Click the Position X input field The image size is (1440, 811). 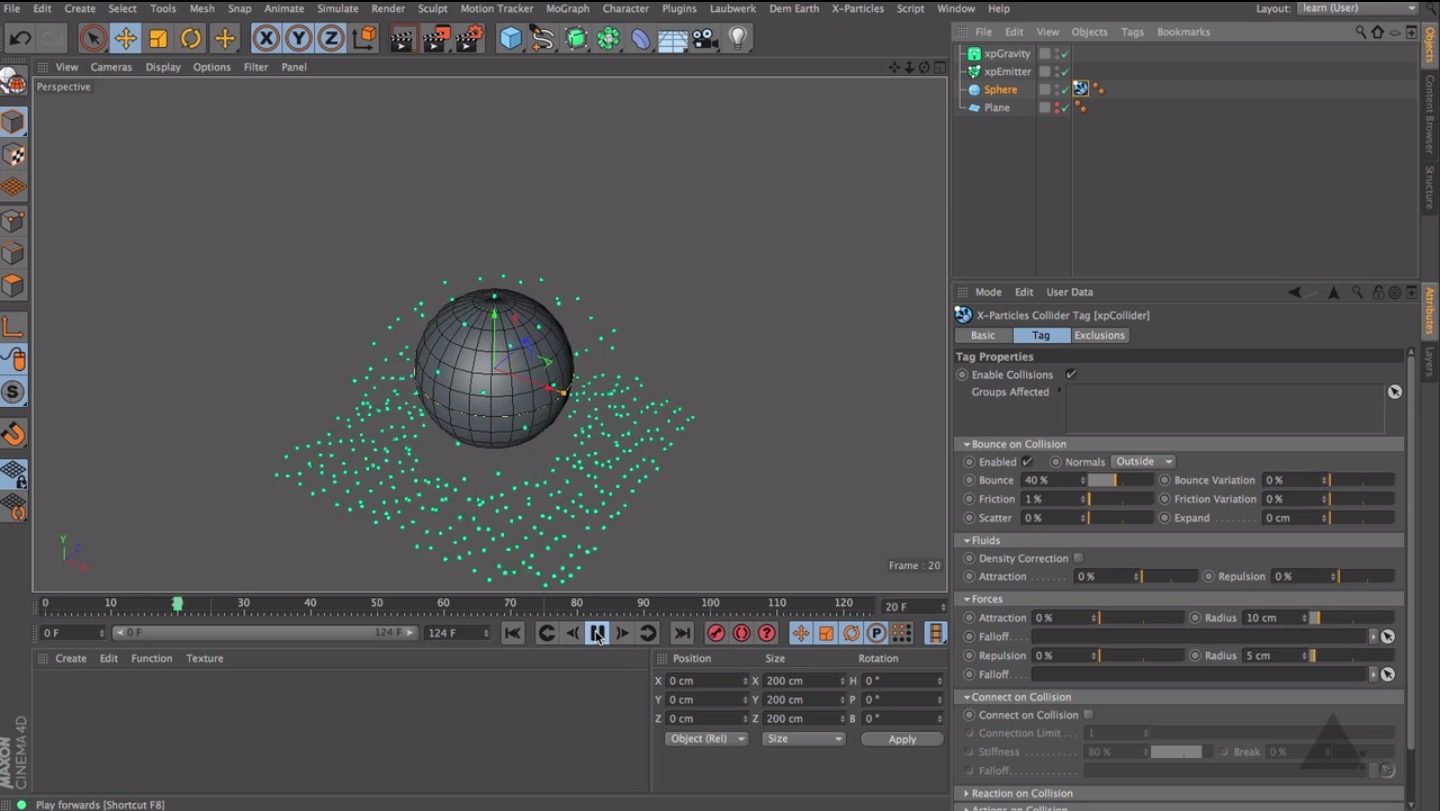(x=707, y=681)
